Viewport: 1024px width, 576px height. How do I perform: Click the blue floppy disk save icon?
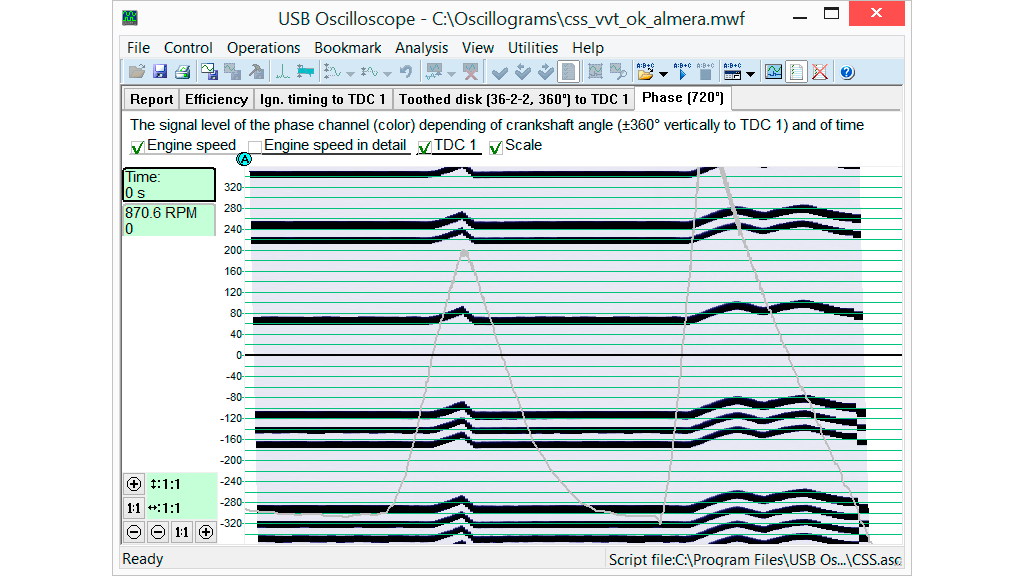coord(160,72)
